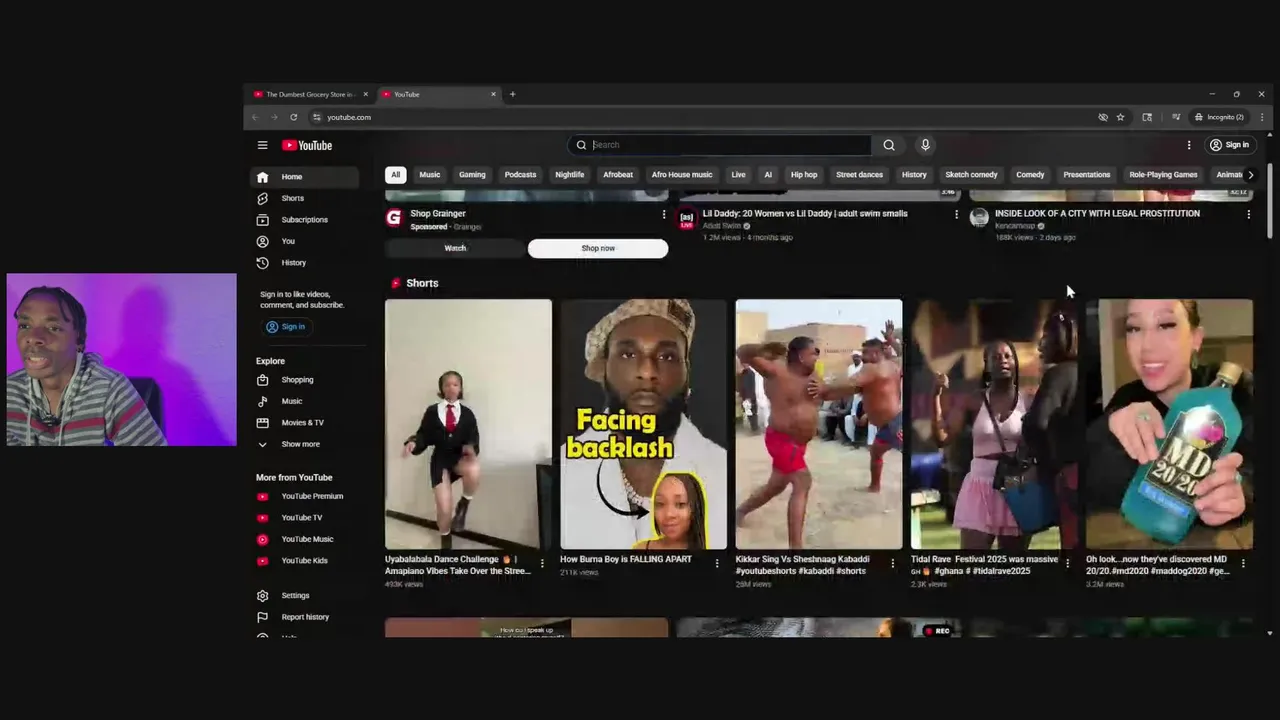
Task: Click the Shop now button
Action: pyautogui.click(x=598, y=248)
